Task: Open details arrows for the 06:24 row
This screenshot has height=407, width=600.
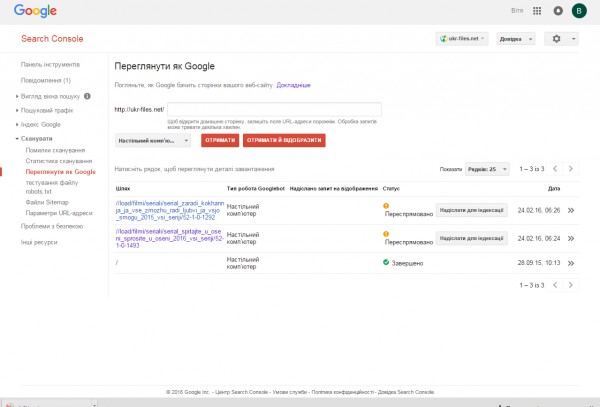Action: tap(571, 238)
